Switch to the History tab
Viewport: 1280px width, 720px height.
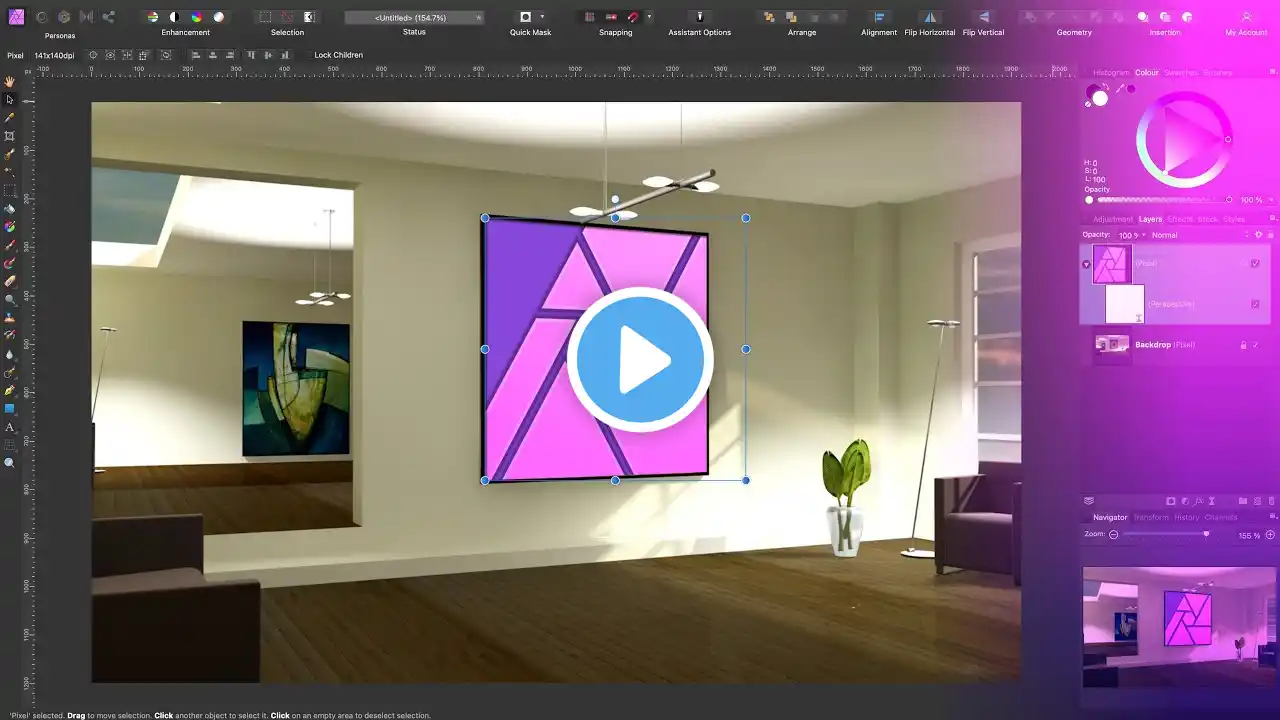coord(1187,517)
